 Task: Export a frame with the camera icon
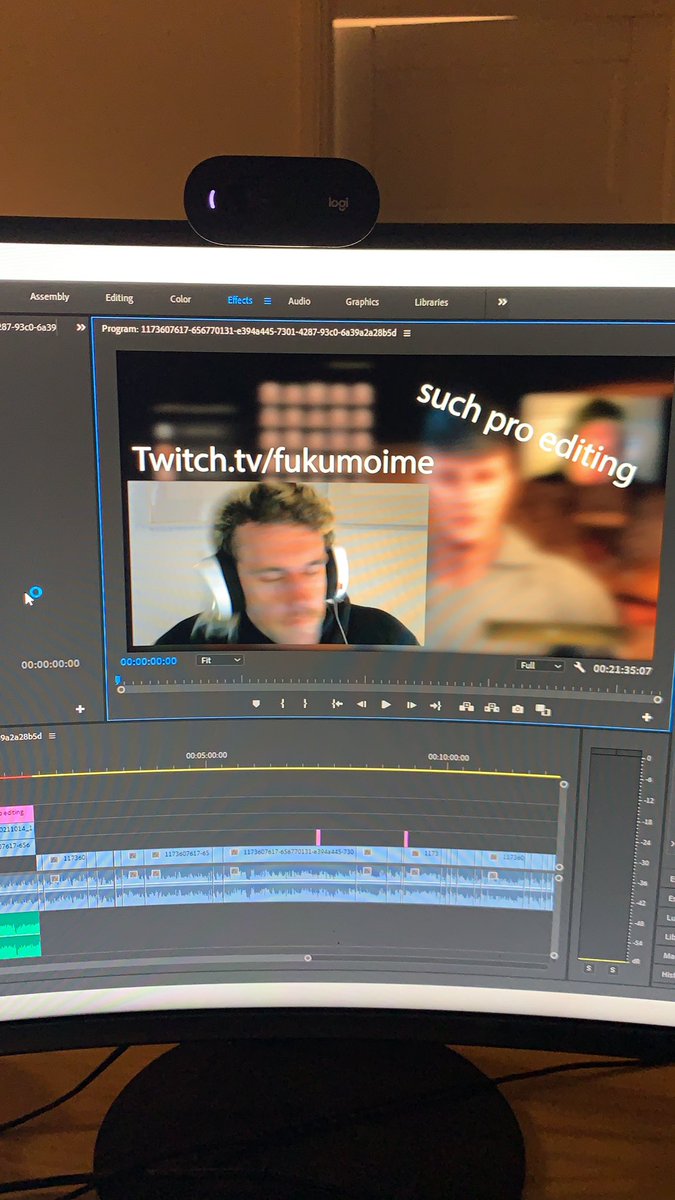[x=517, y=708]
